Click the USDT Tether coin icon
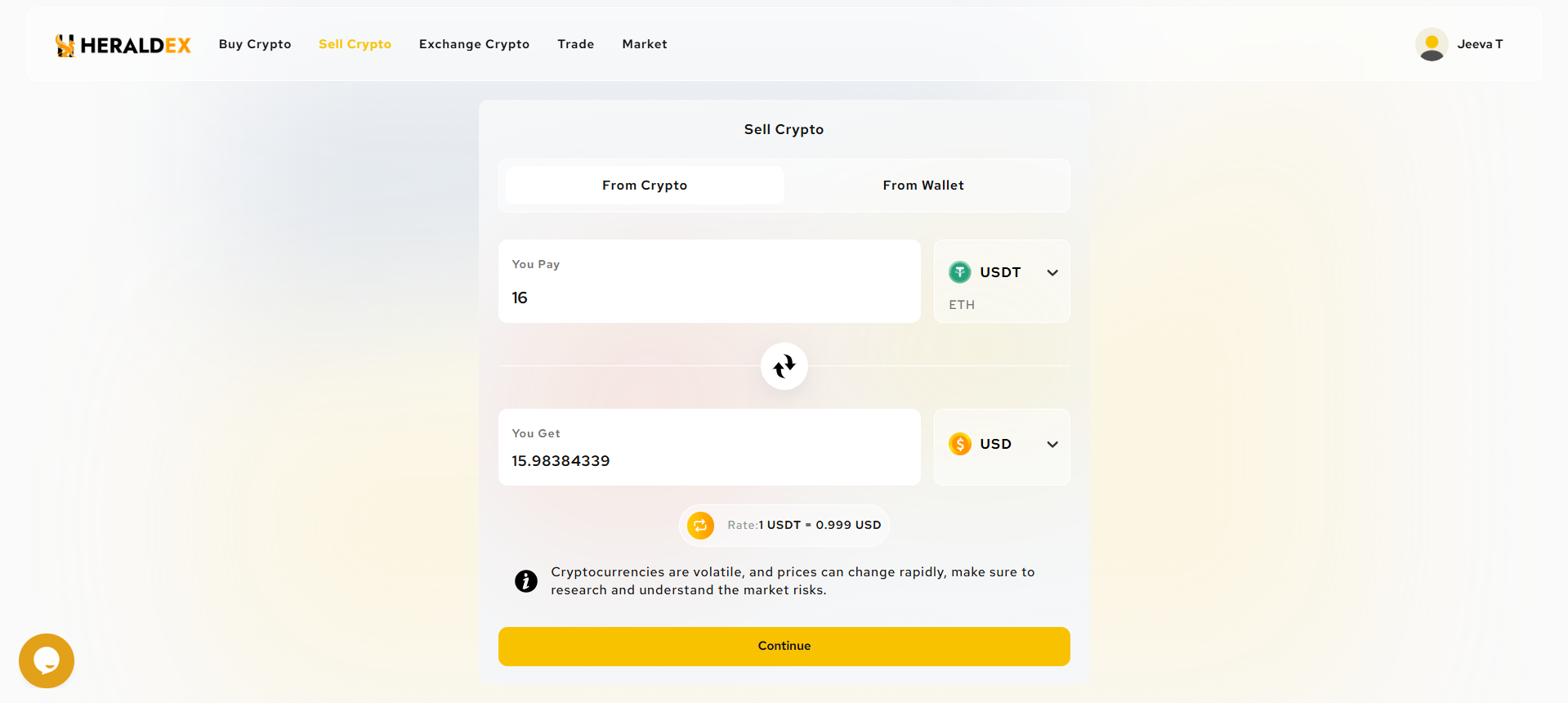1568x703 pixels. coord(960,272)
